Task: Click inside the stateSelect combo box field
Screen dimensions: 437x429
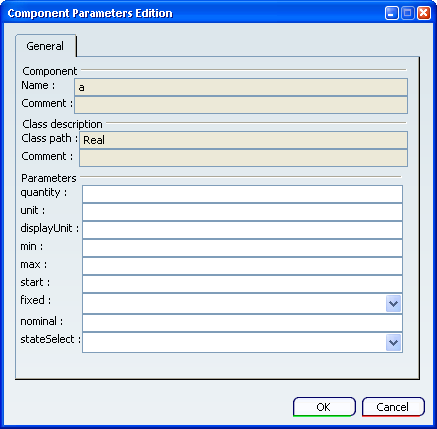Action: coord(234,343)
